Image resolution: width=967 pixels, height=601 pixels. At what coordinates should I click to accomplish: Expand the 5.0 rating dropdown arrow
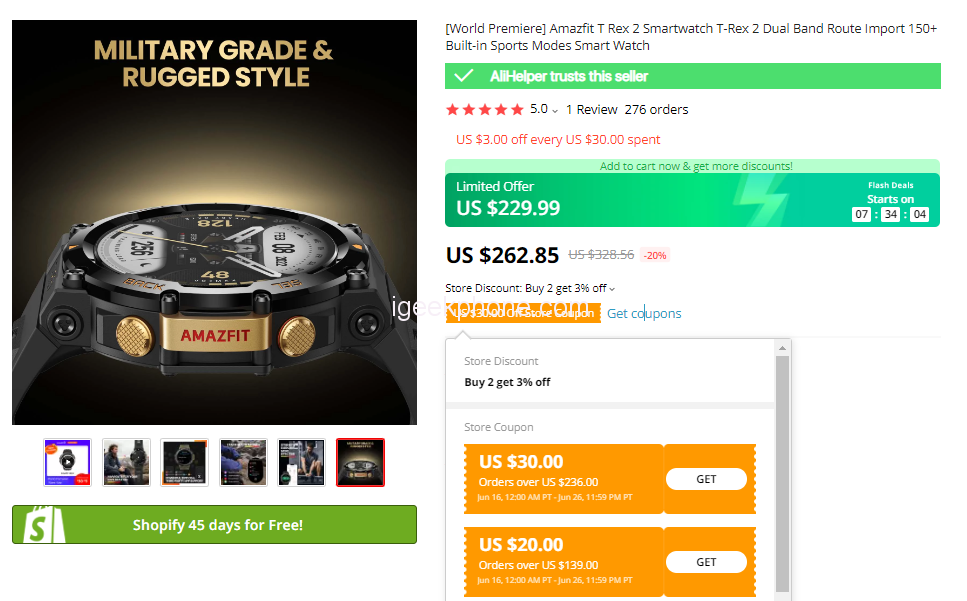pos(555,111)
